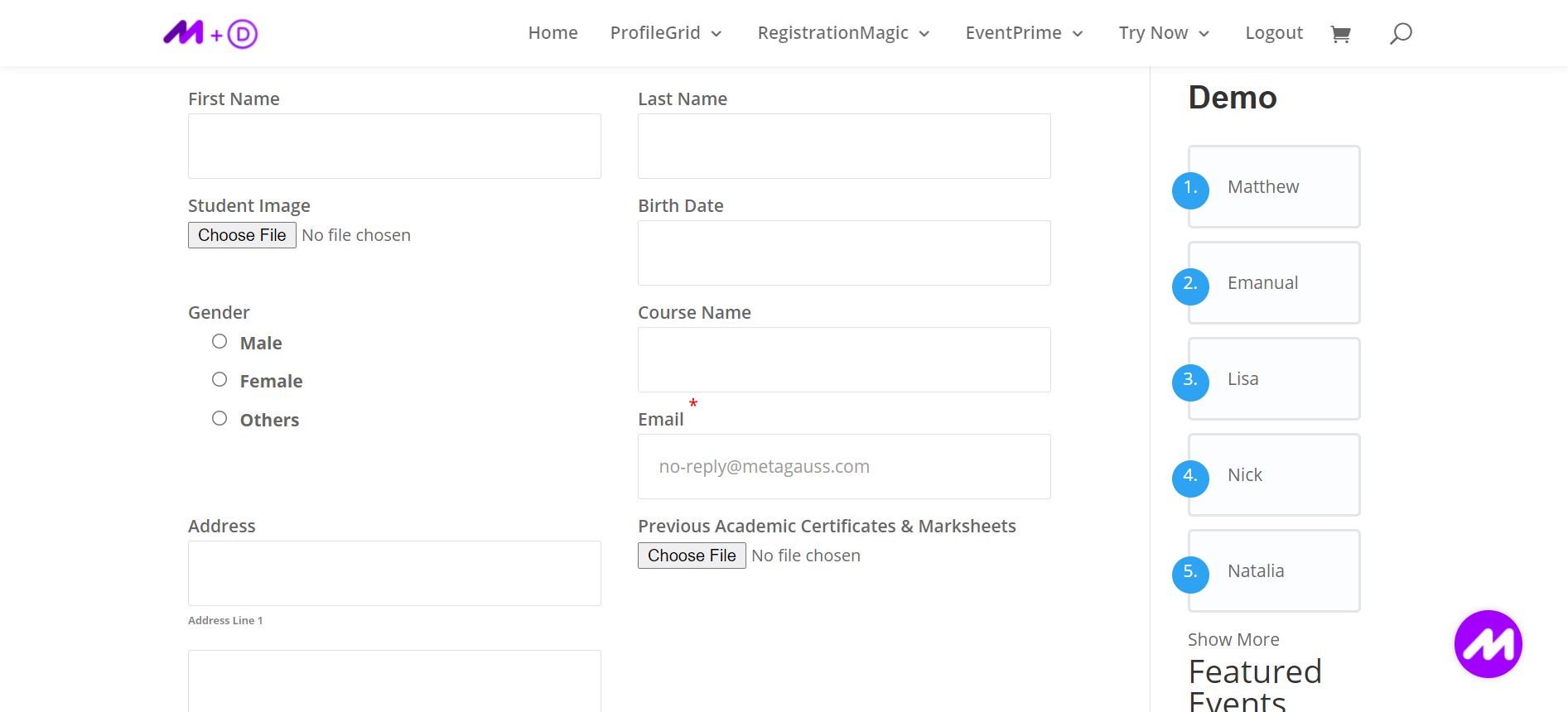This screenshot has height=712, width=1568.
Task: Click the shopping cart icon
Action: [1340, 34]
